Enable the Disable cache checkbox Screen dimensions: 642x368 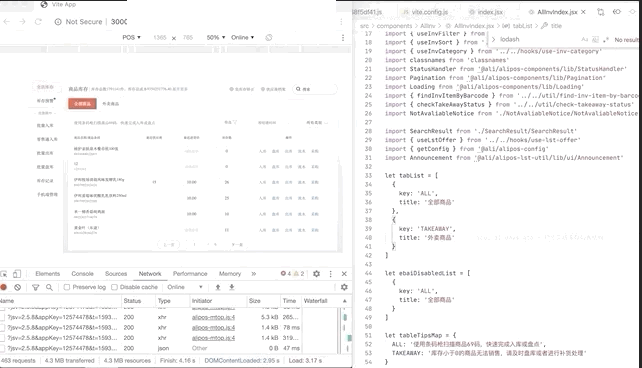[x=115, y=287]
